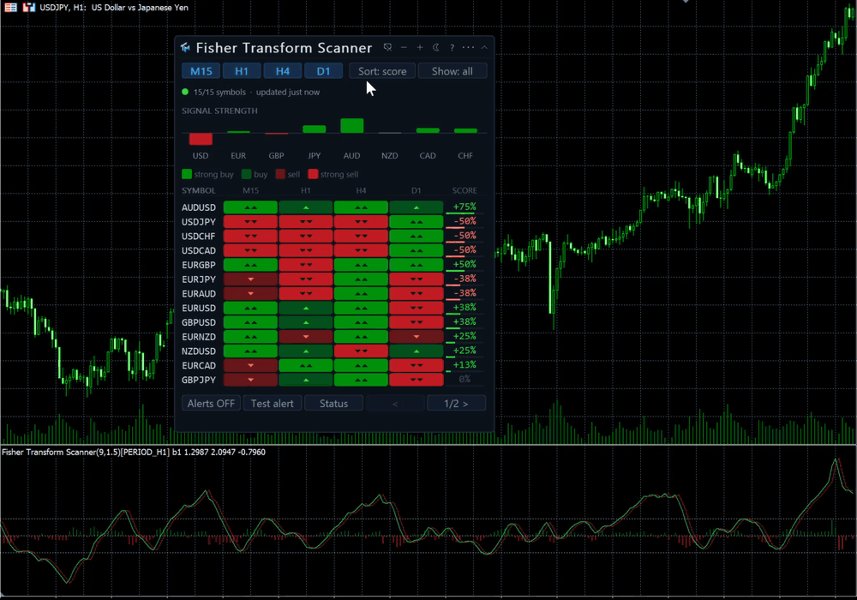
Task: Click the AUD signal strength bar
Action: click(352, 126)
